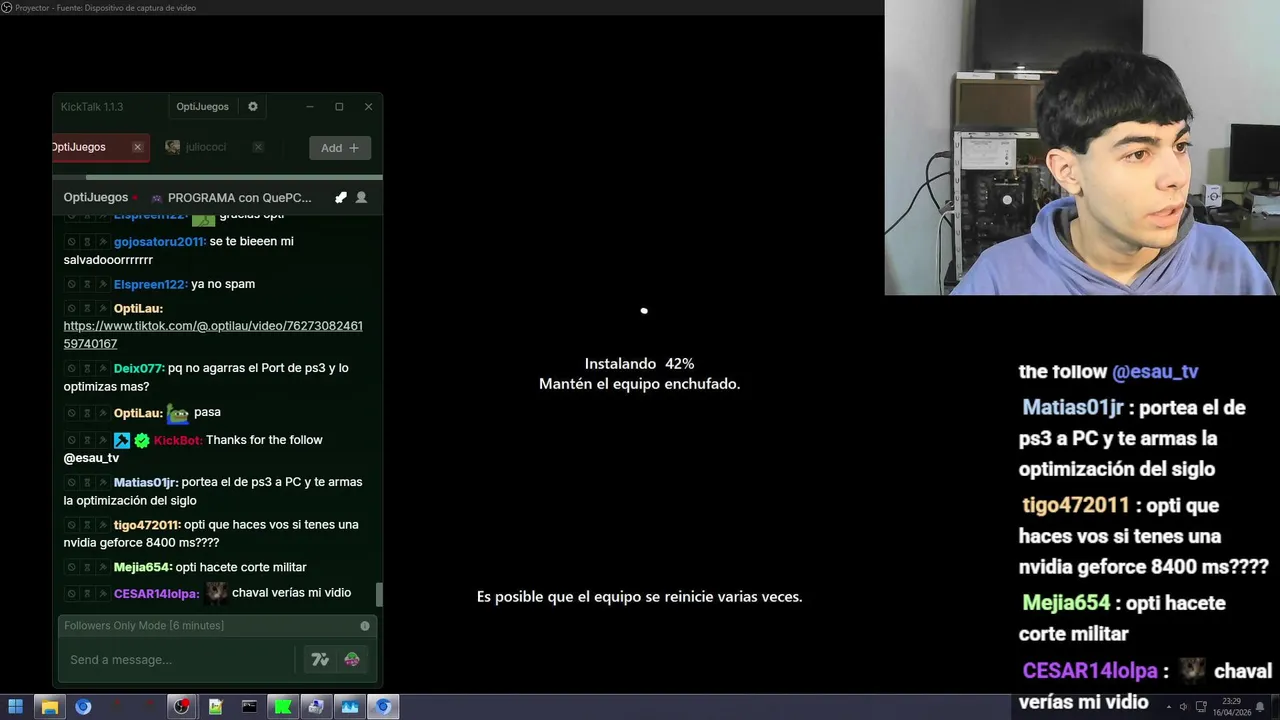Ban Elspreen122 on 'ya no spam' message

point(71,284)
